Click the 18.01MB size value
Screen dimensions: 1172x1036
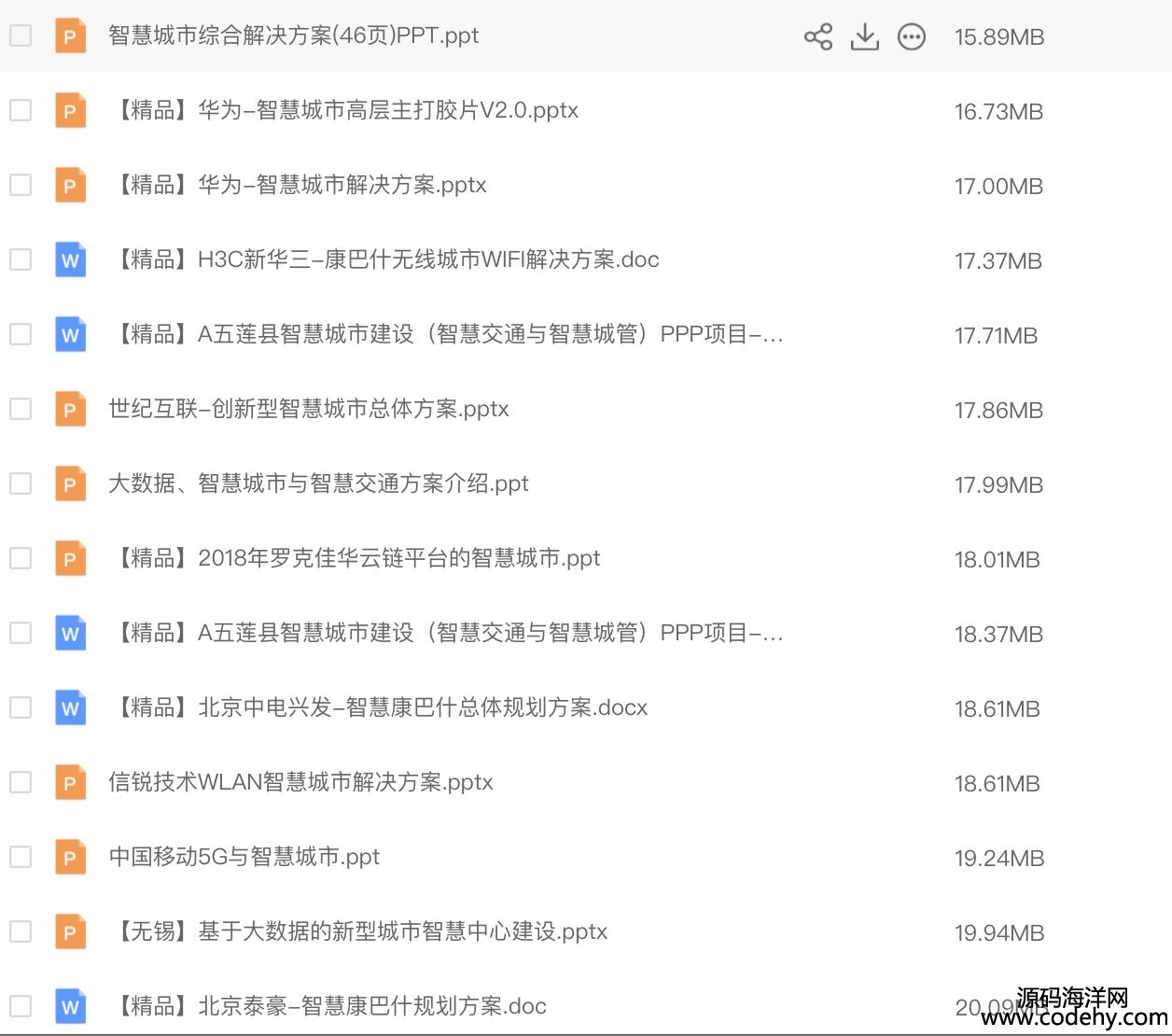[997, 560]
